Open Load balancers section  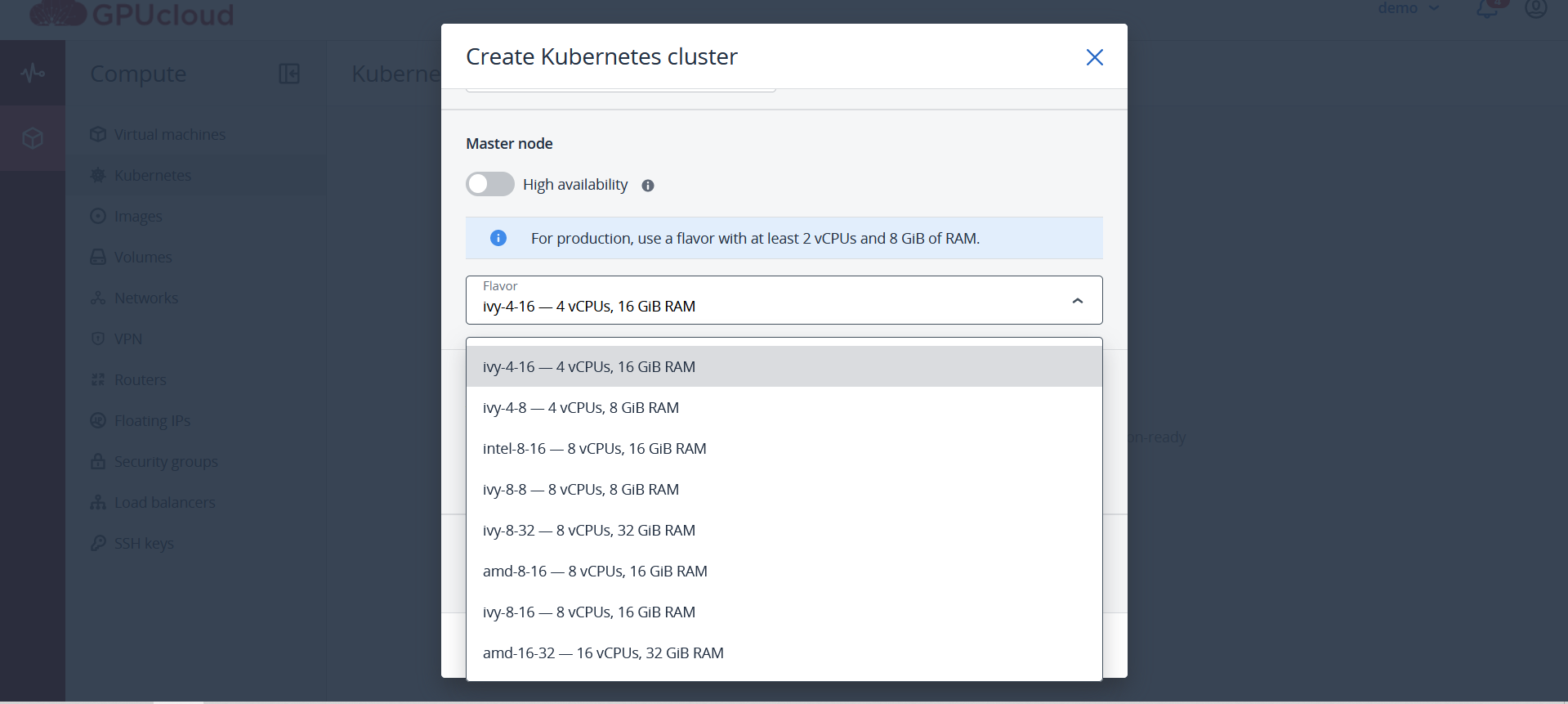click(x=165, y=502)
